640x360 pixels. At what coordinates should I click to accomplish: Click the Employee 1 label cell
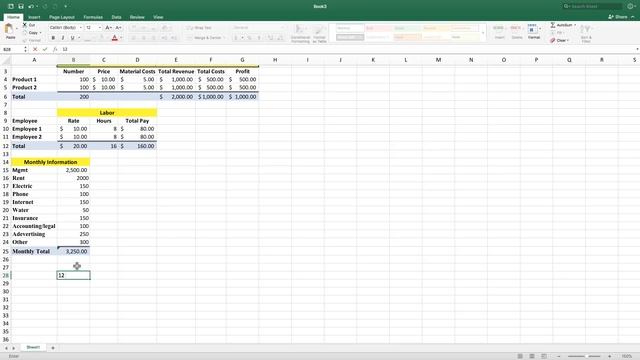(x=34, y=129)
